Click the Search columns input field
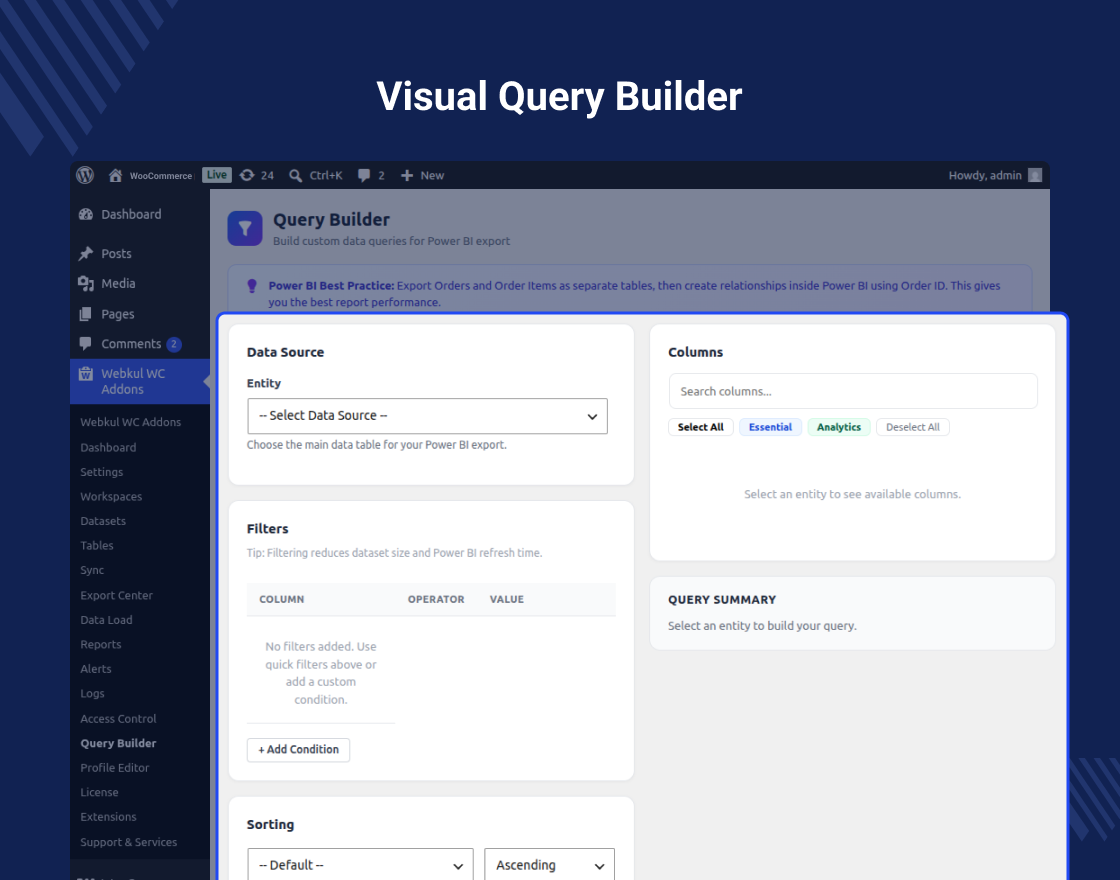Image resolution: width=1120 pixels, height=880 pixels. (x=853, y=391)
